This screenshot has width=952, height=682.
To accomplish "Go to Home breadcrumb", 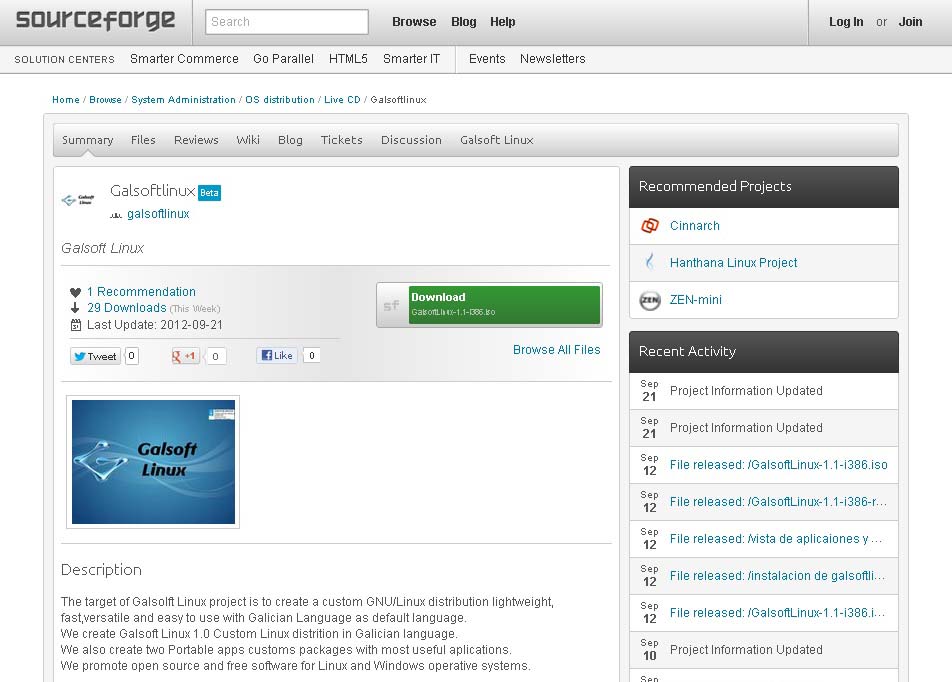I will click(66, 100).
